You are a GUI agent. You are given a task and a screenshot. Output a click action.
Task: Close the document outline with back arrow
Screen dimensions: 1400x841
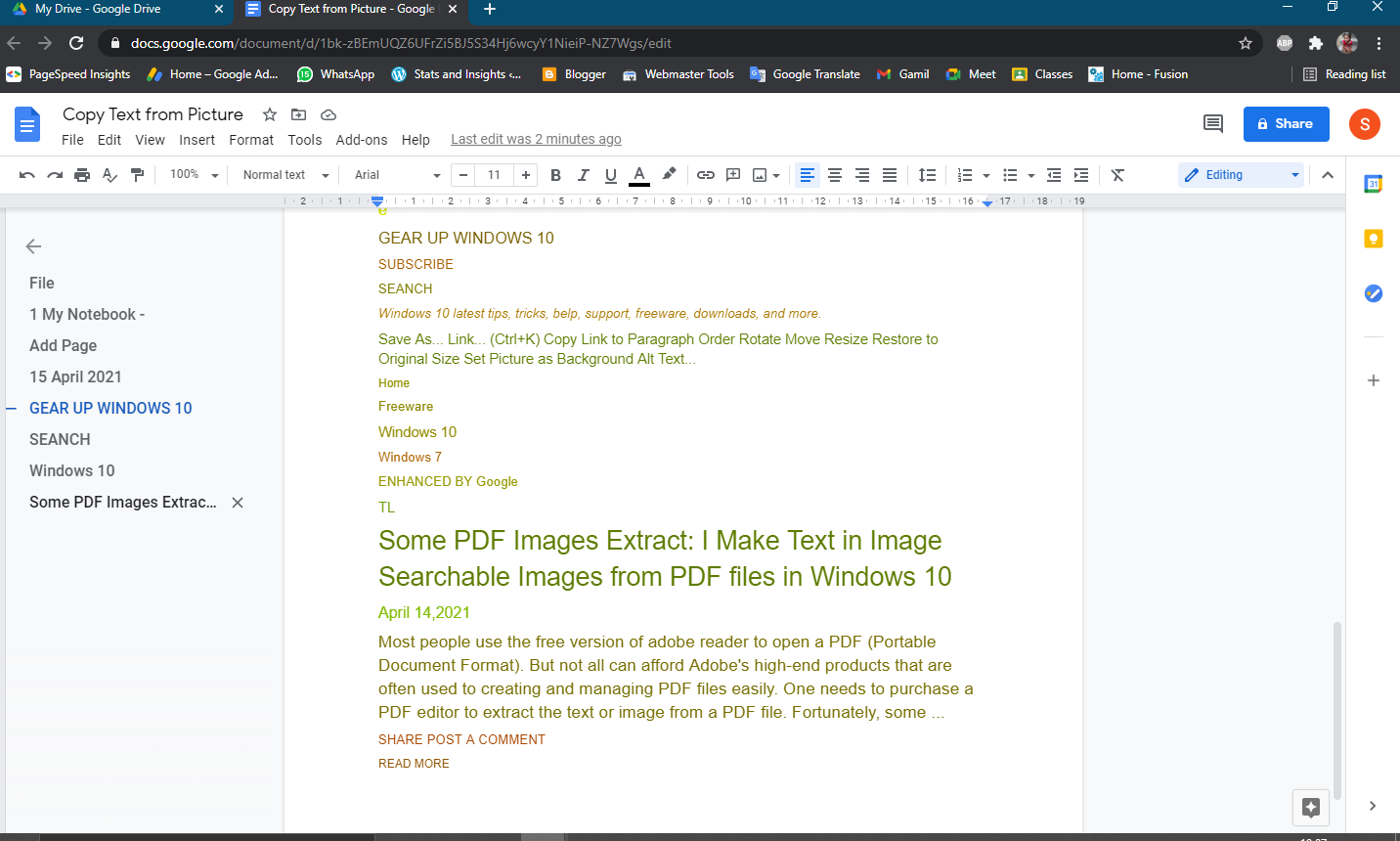[x=33, y=246]
